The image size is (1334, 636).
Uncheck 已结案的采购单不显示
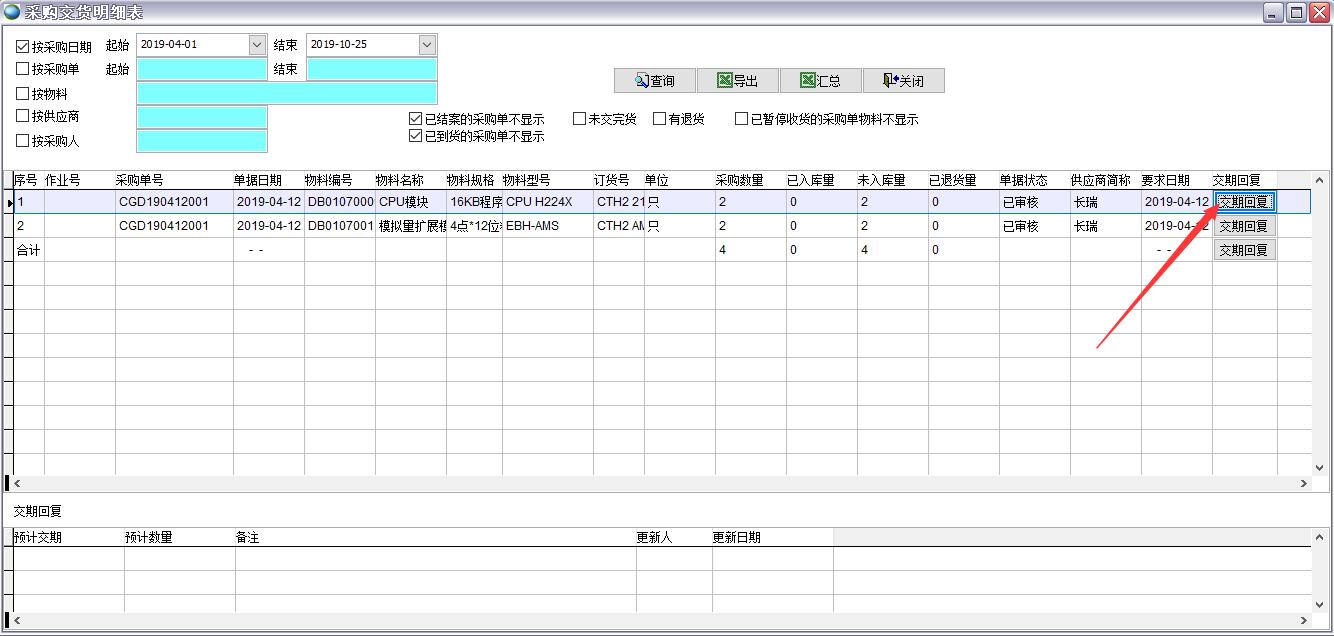(416, 118)
